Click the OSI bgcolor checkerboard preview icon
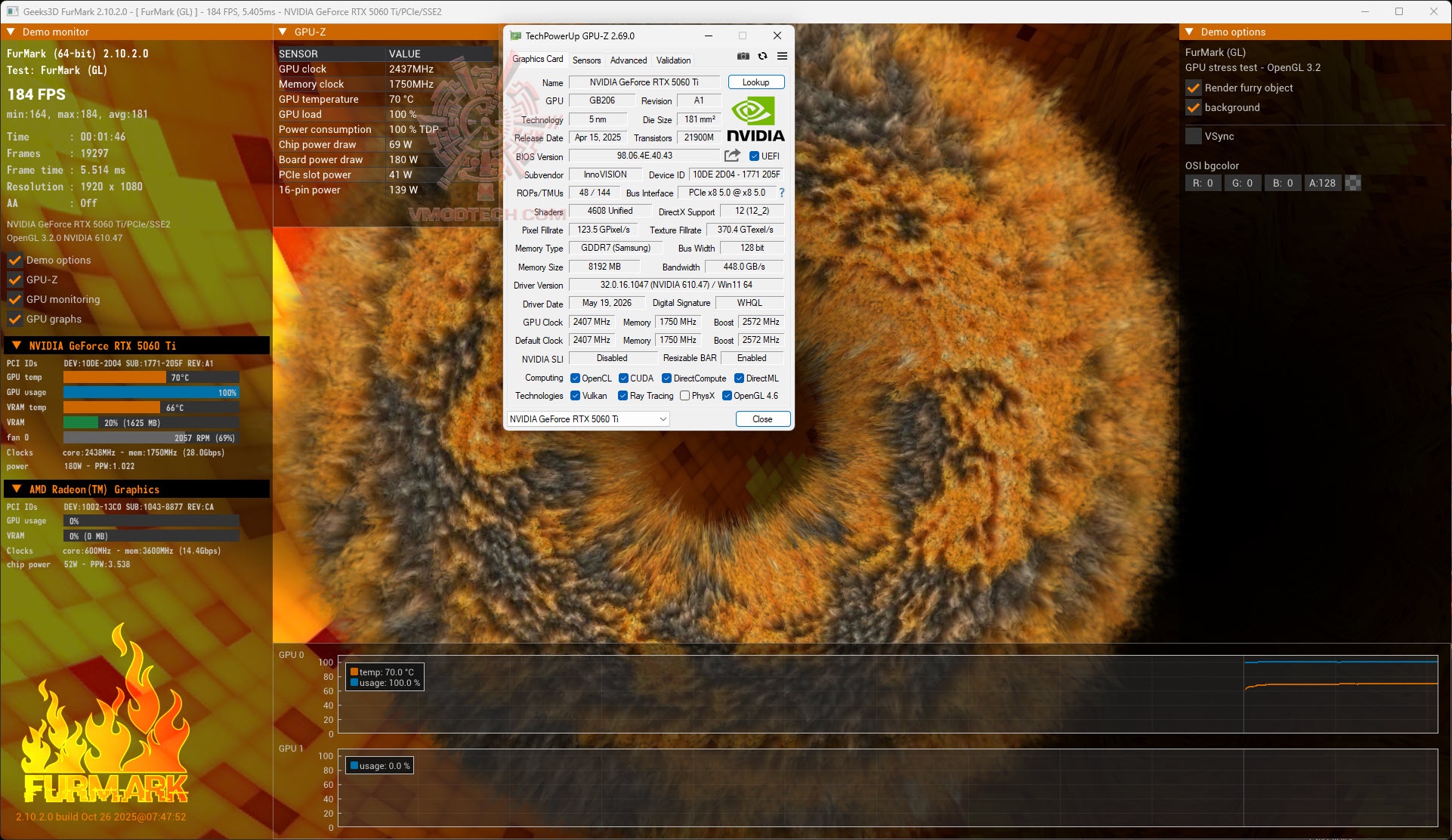Screen dimensions: 1452x840 click(1354, 183)
